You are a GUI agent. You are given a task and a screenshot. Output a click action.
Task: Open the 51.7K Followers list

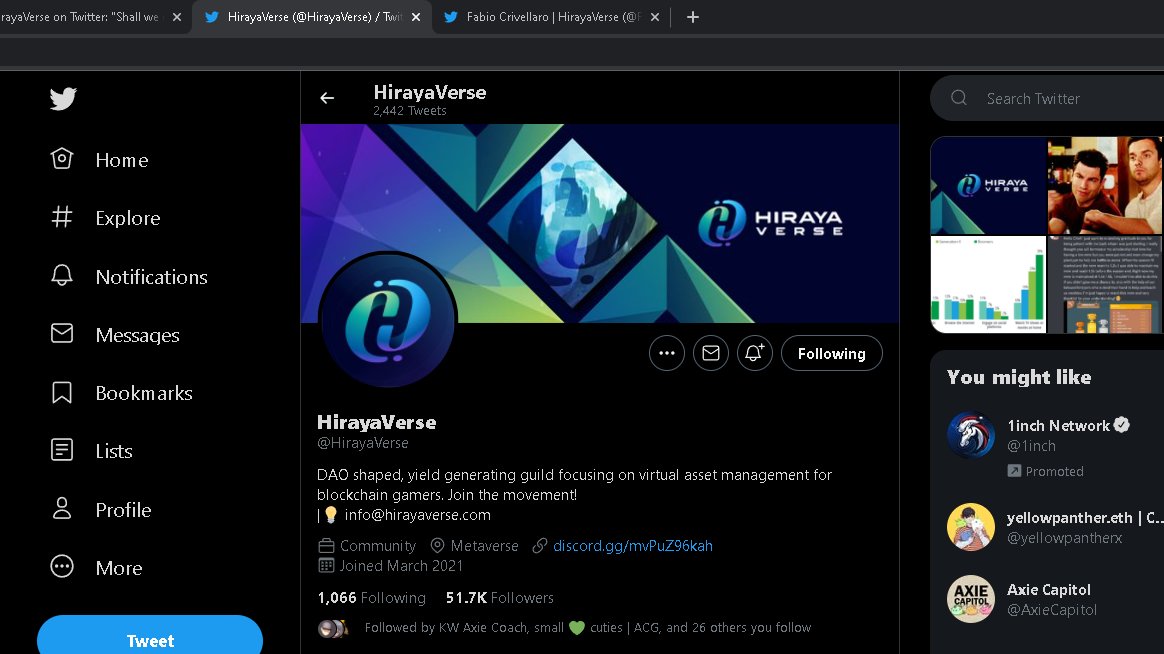point(500,598)
